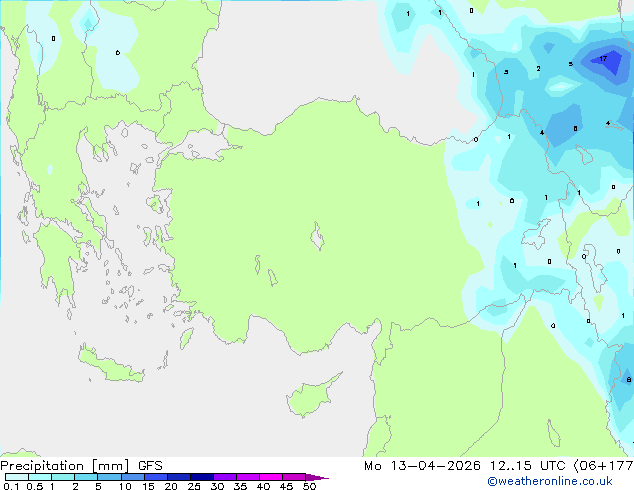Click the 0.1–0.5 mm legend swatch

[17, 477]
